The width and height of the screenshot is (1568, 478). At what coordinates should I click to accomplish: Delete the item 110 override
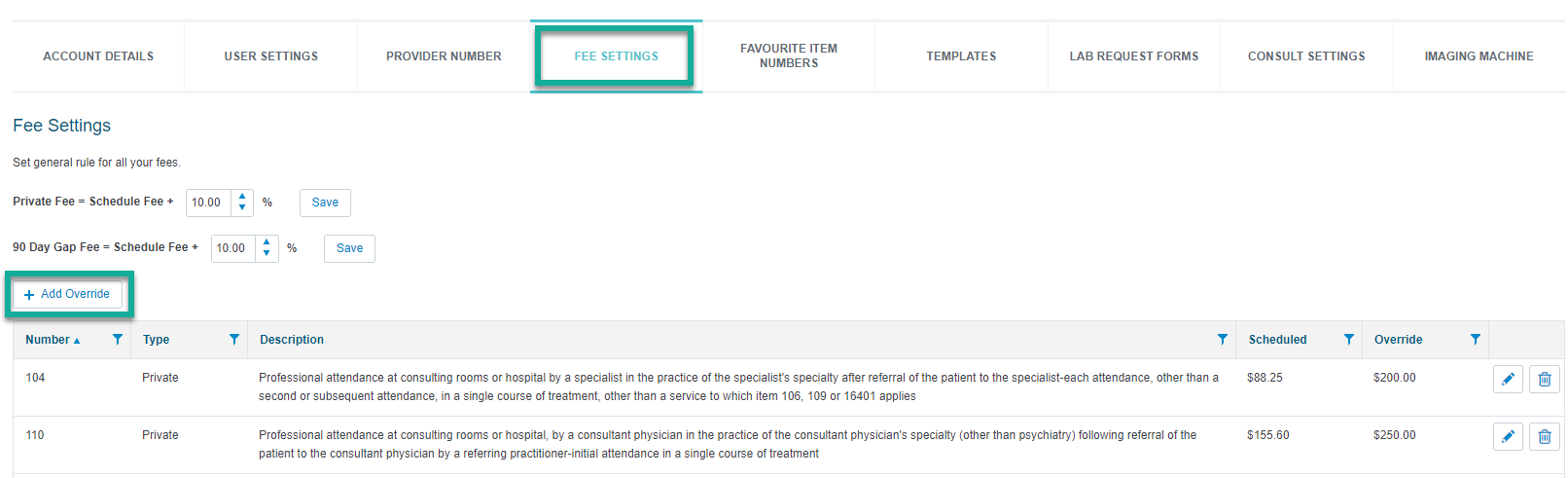(x=1544, y=436)
